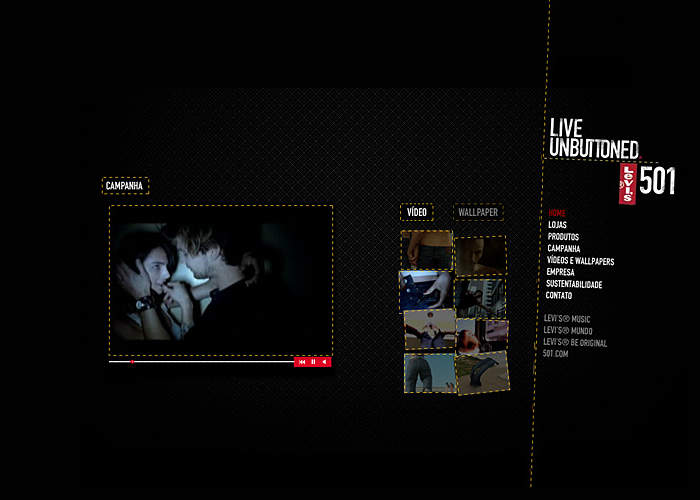Click the red progress marker on video timeline
The height and width of the screenshot is (500, 700).
click(132, 362)
